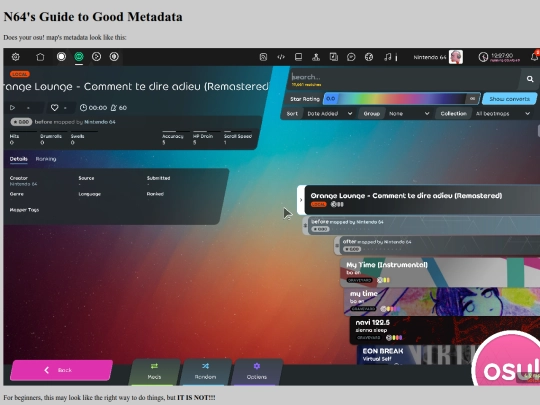Image resolution: width=540 pixels, height=405 pixels.
Task: Click the Creator value 'Nintendo 64'
Action: tap(23, 184)
